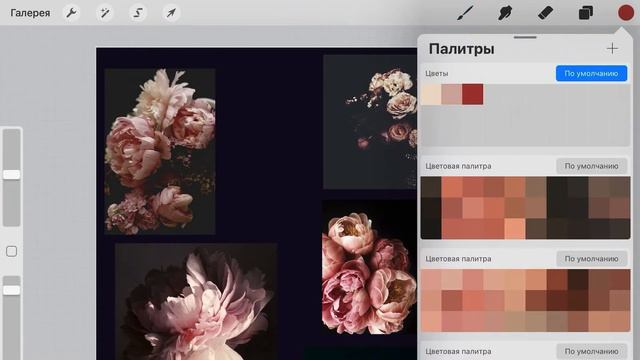Adjust the brush size slider handle

pos(11,175)
